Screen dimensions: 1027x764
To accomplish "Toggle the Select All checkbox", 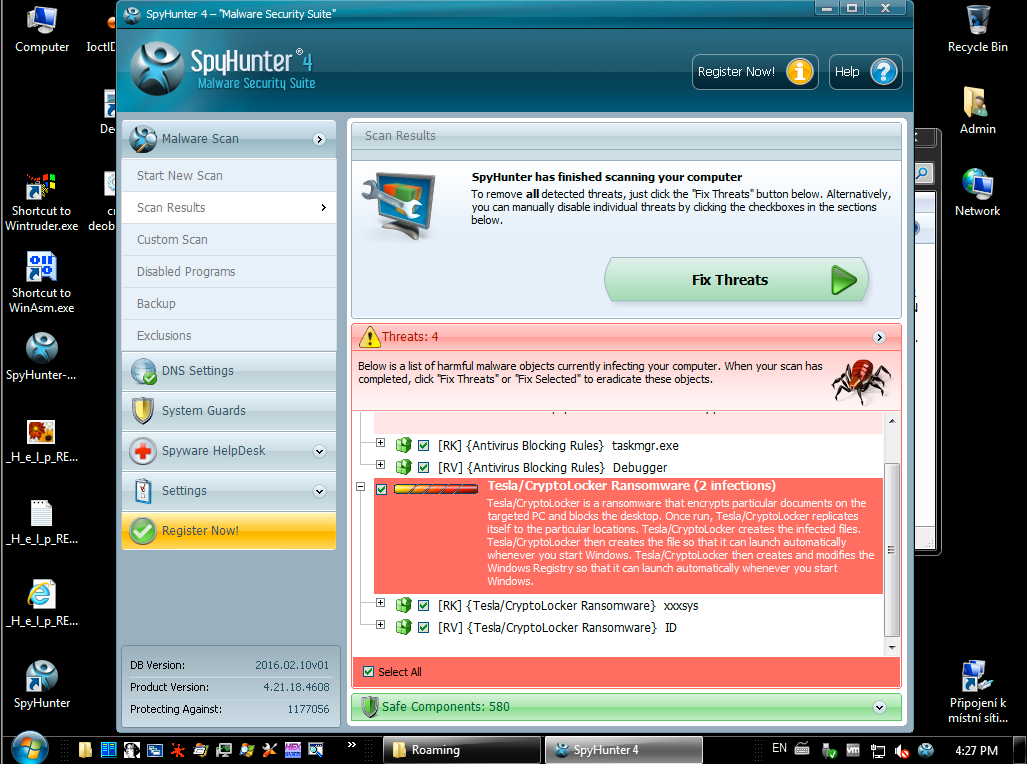I will pyautogui.click(x=368, y=672).
